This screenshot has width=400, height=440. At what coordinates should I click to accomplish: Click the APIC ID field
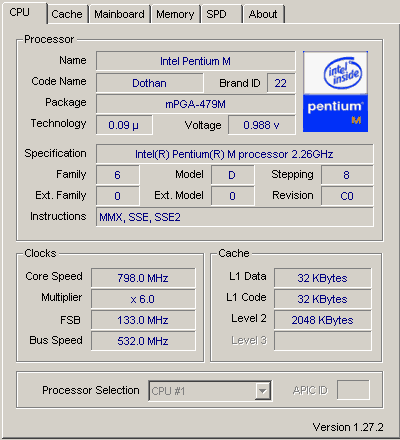tap(353, 390)
